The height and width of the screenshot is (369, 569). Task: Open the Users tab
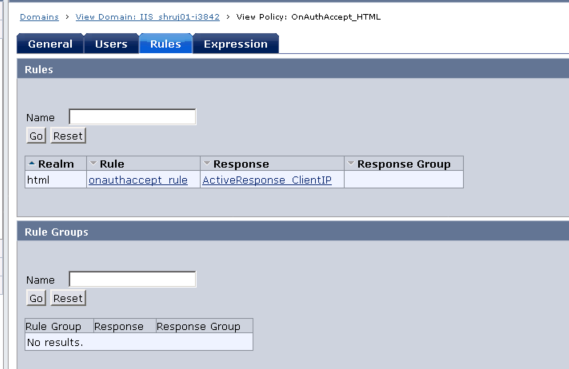(x=111, y=44)
